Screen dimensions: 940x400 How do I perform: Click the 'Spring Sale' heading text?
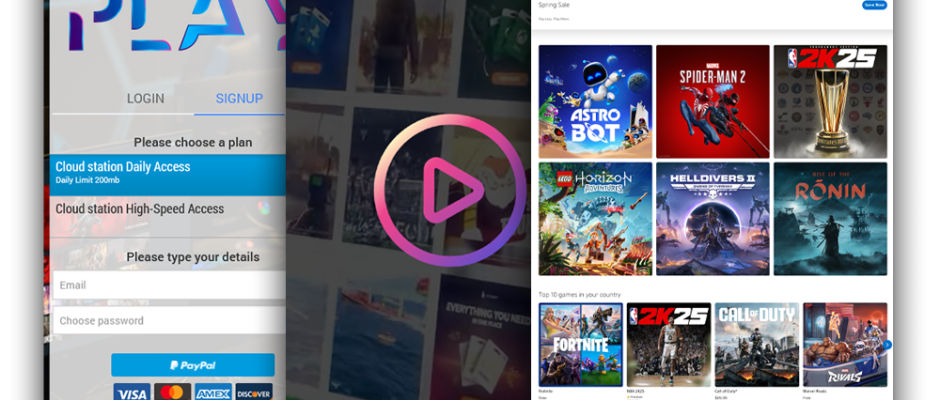click(x=554, y=5)
